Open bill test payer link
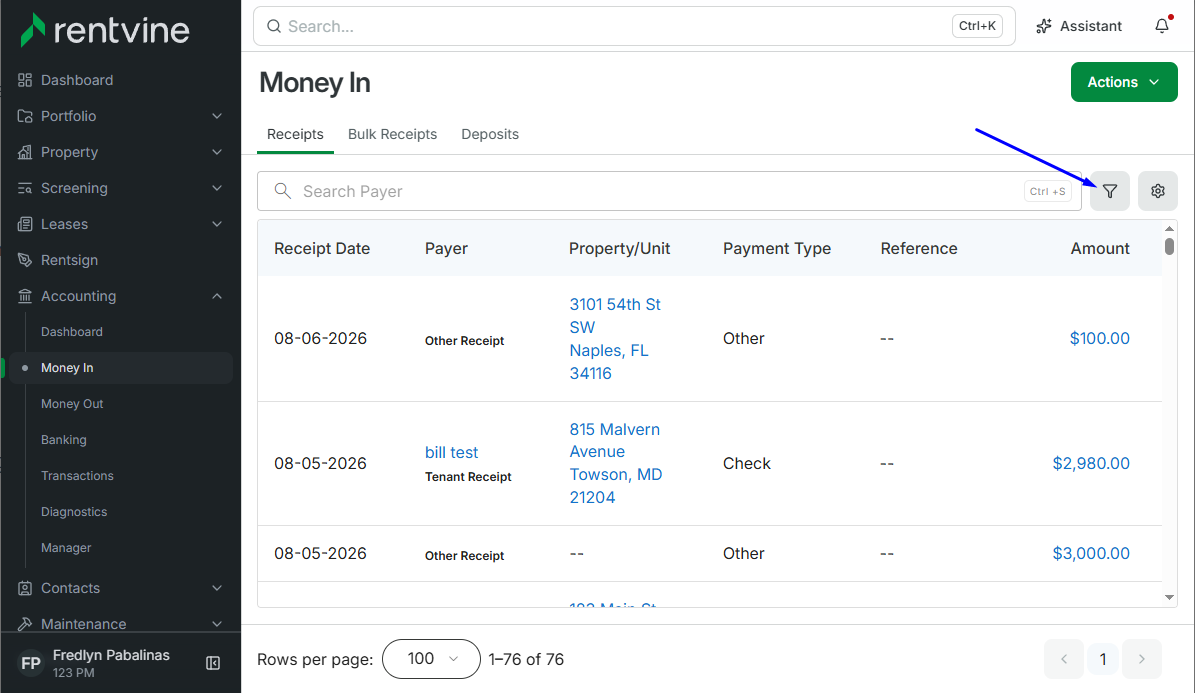This screenshot has width=1195, height=693. pyautogui.click(x=451, y=452)
